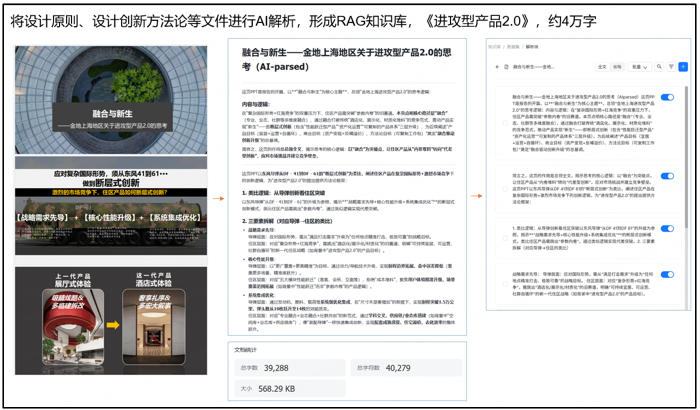Open search with the magnifier icon
Viewport: 700px width, 410px height.
(657, 67)
